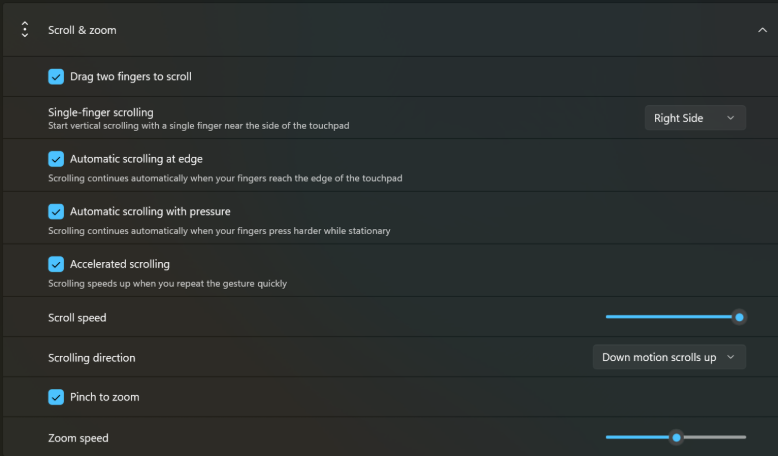Toggle Automatic scrolling with pressure checkbox
The height and width of the screenshot is (456, 778).
(56, 212)
